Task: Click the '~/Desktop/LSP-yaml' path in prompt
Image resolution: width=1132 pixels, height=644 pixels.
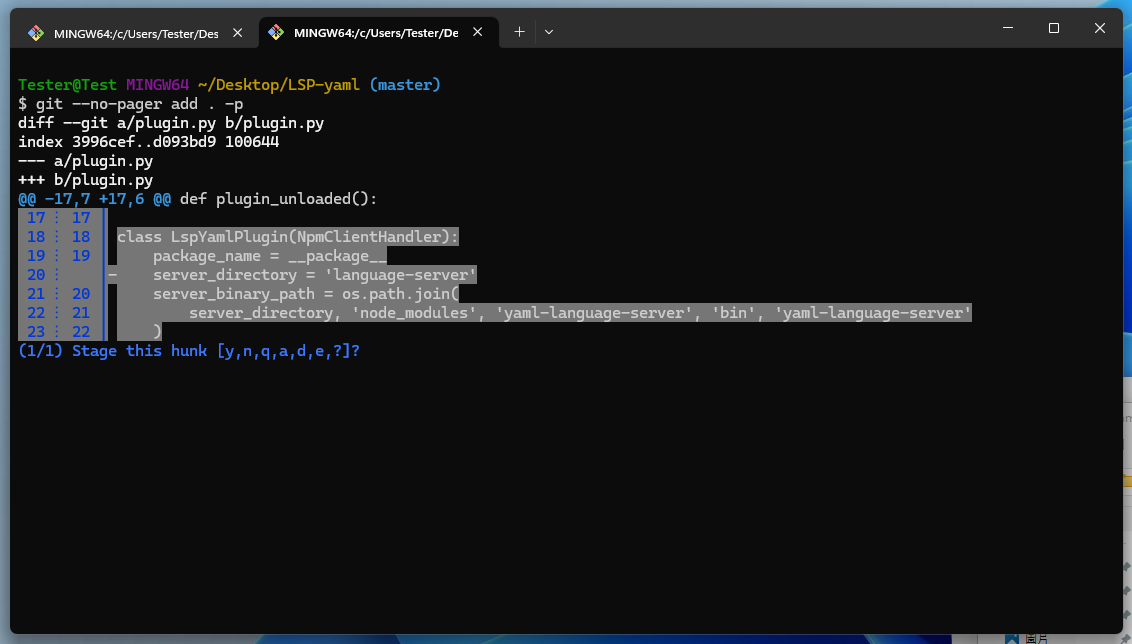Action: [x=279, y=85]
